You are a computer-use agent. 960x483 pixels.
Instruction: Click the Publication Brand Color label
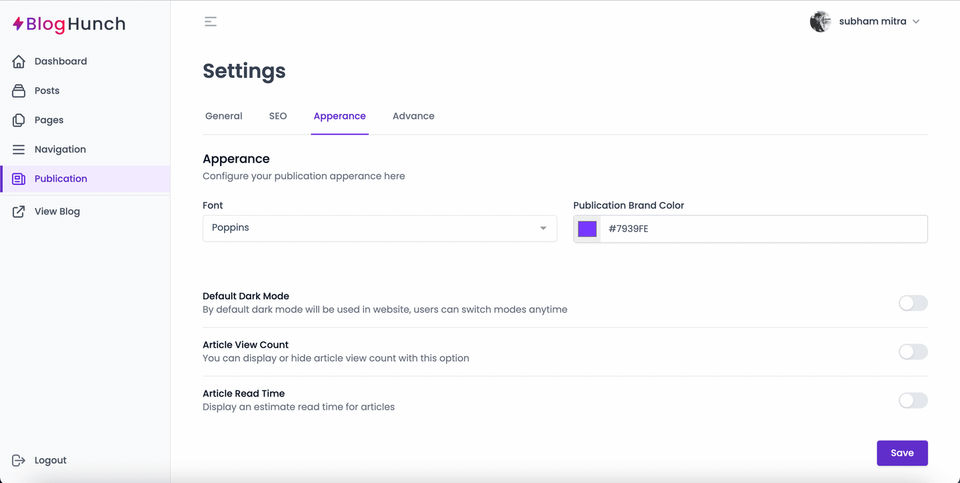[629, 206]
